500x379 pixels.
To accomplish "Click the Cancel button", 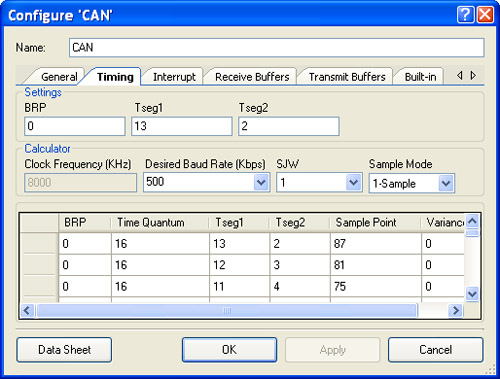I will point(436,350).
